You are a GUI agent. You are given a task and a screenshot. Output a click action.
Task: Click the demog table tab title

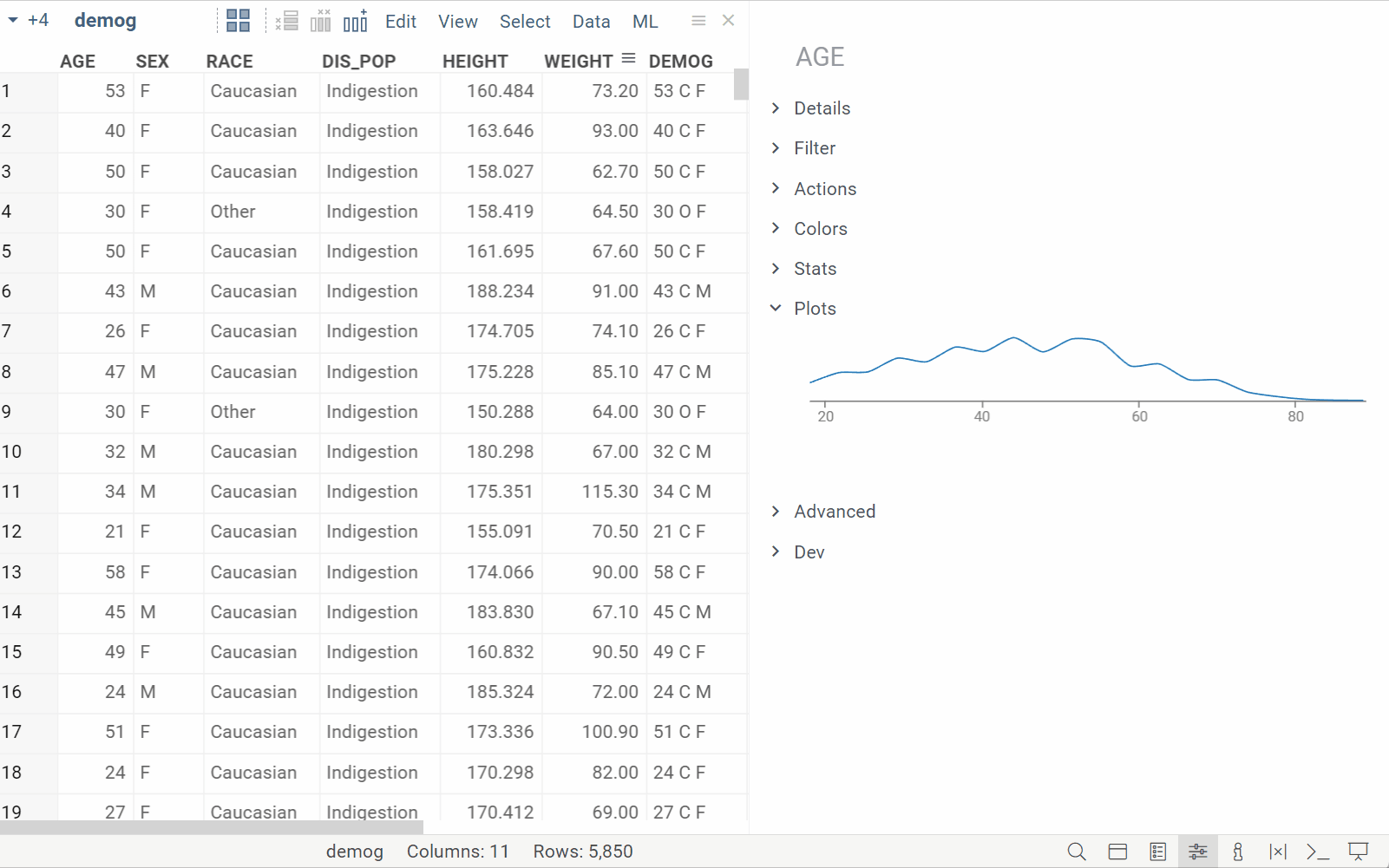point(105,21)
